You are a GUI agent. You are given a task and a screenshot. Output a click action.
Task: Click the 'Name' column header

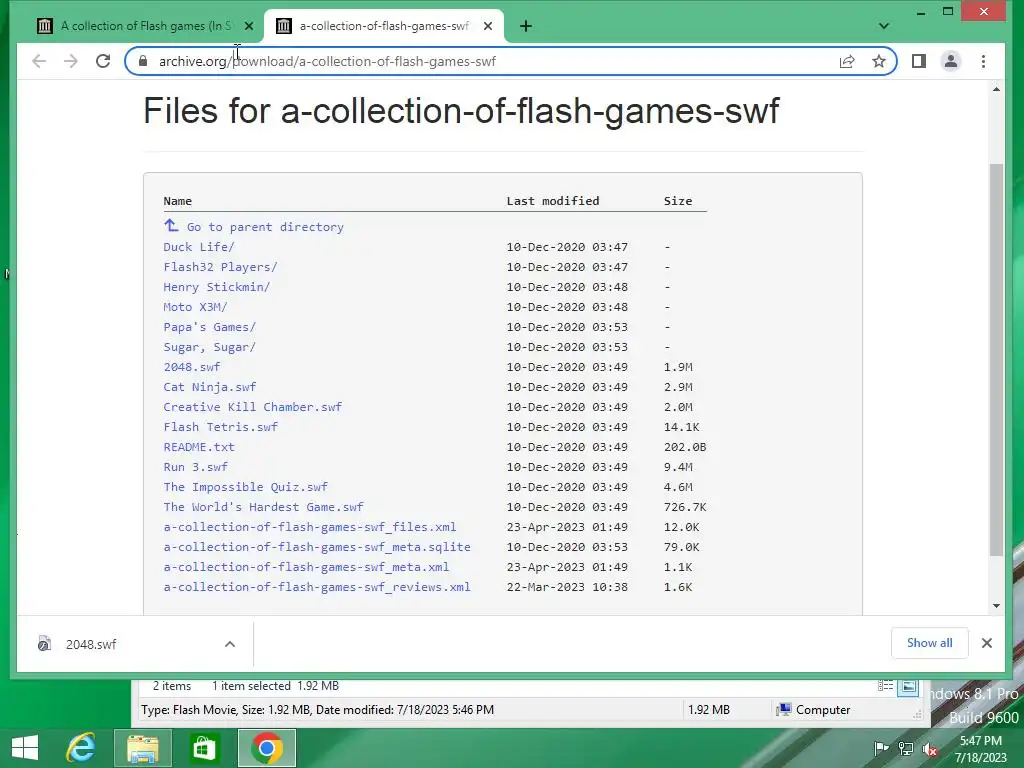pos(178,201)
